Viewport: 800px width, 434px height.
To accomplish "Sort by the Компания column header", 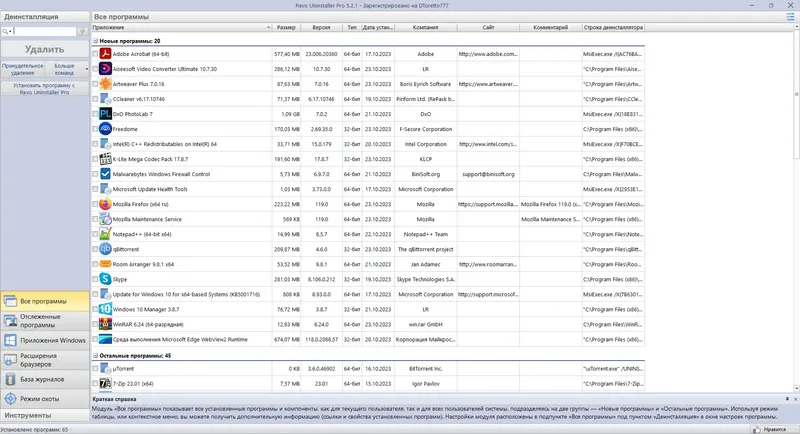I will tap(426, 27).
